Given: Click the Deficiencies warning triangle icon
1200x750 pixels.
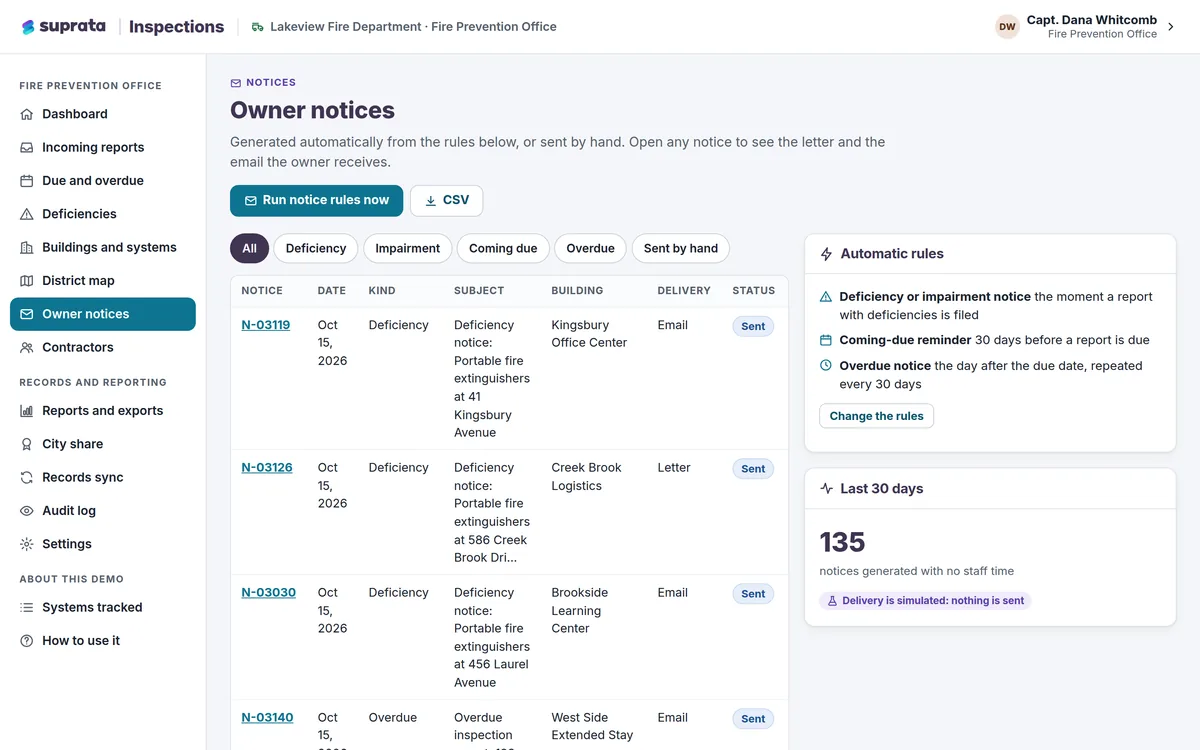Looking at the screenshot, I should [27, 214].
